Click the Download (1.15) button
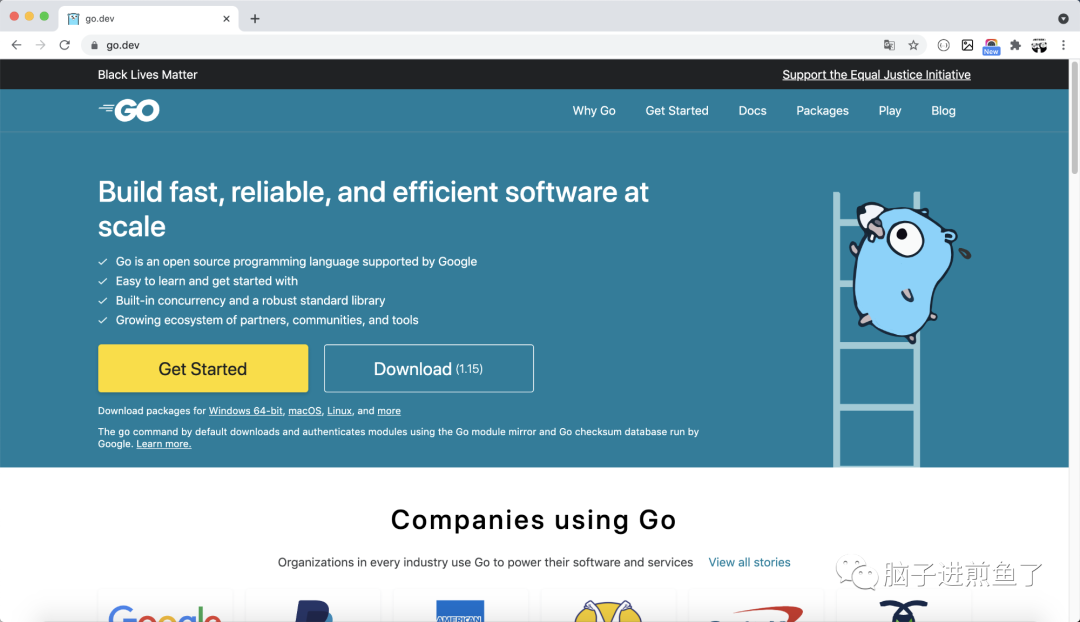 [x=428, y=369]
